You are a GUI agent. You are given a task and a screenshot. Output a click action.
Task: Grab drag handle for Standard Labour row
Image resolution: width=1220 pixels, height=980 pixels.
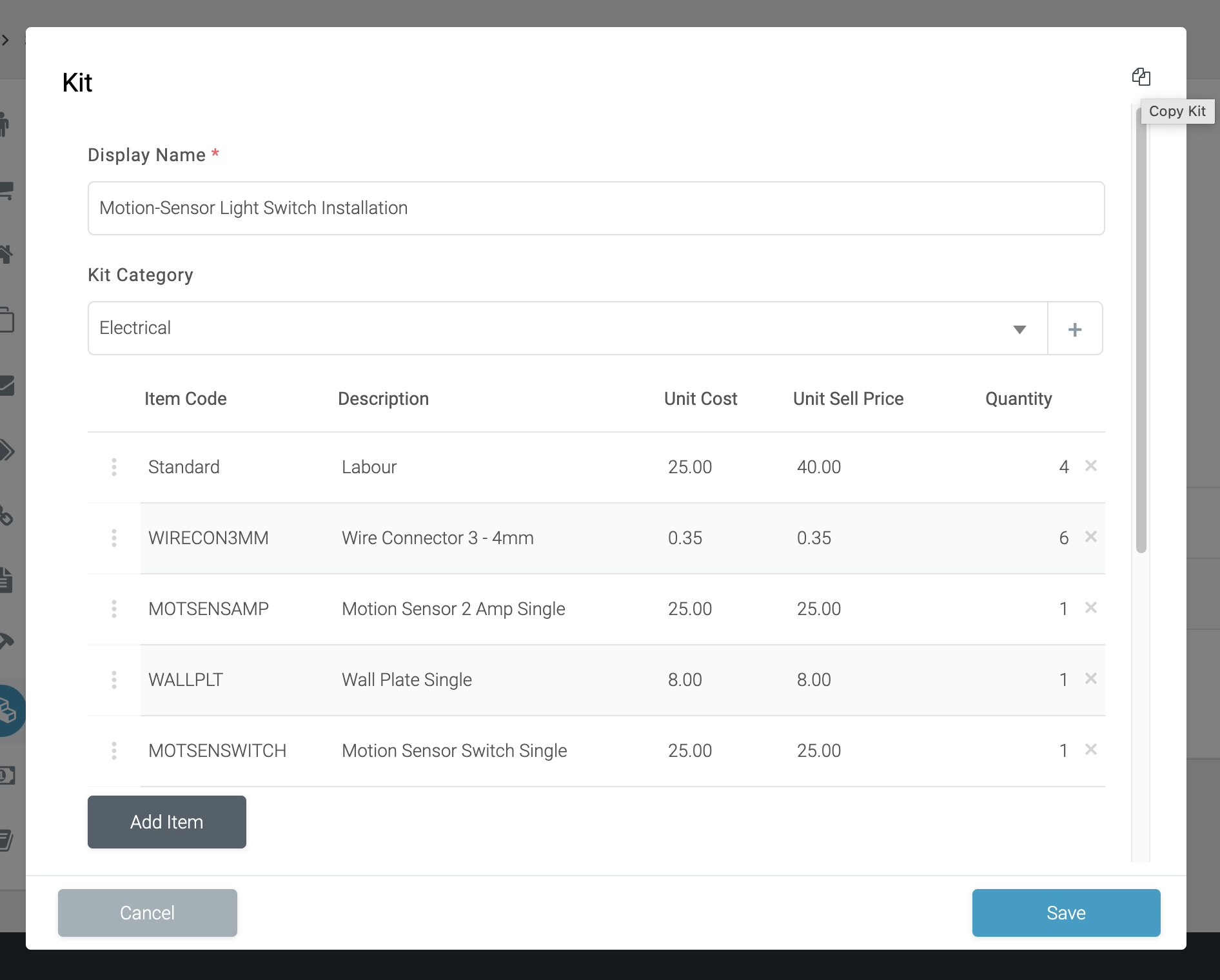(114, 467)
